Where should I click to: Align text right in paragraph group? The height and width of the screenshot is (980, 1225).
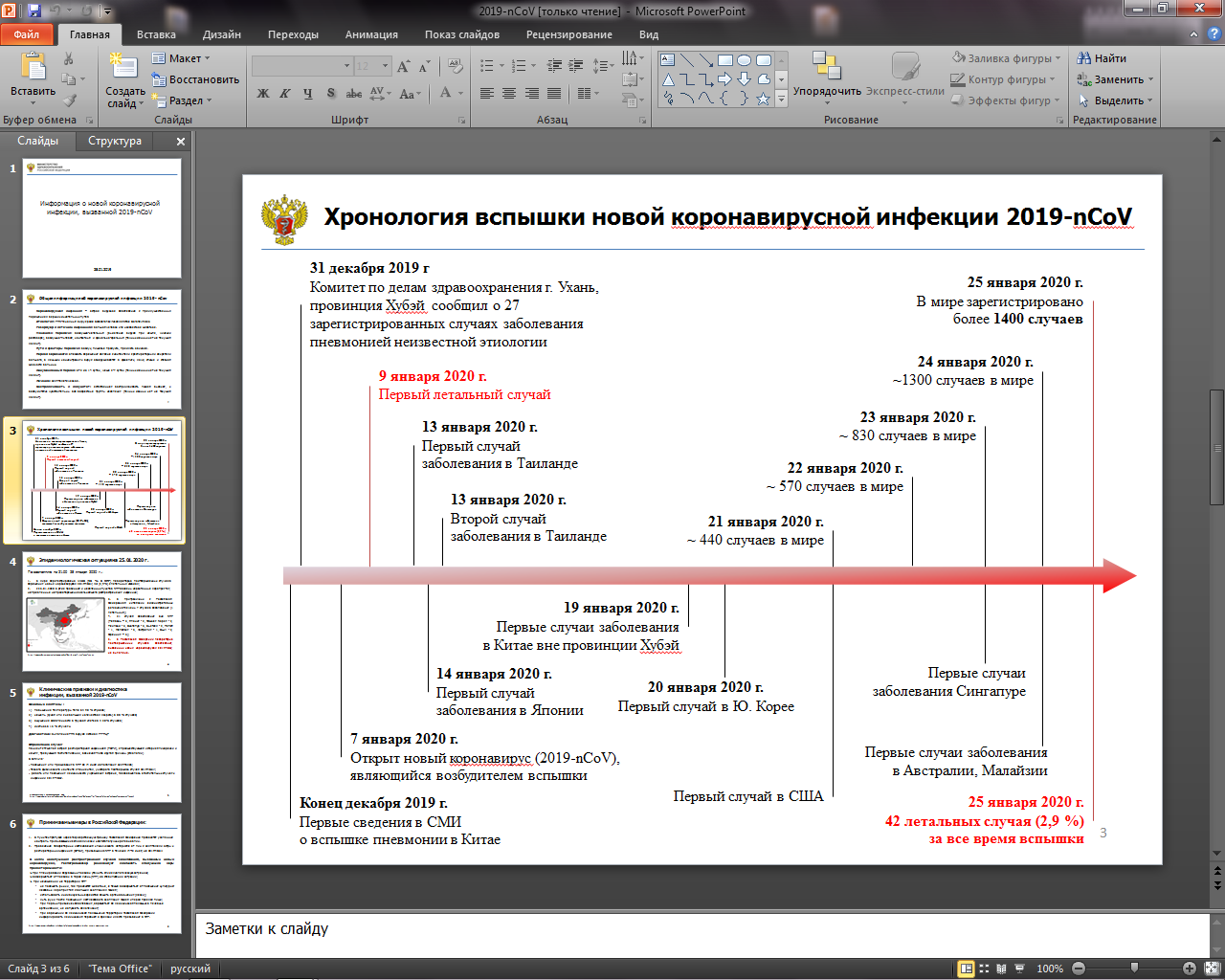tap(531, 94)
